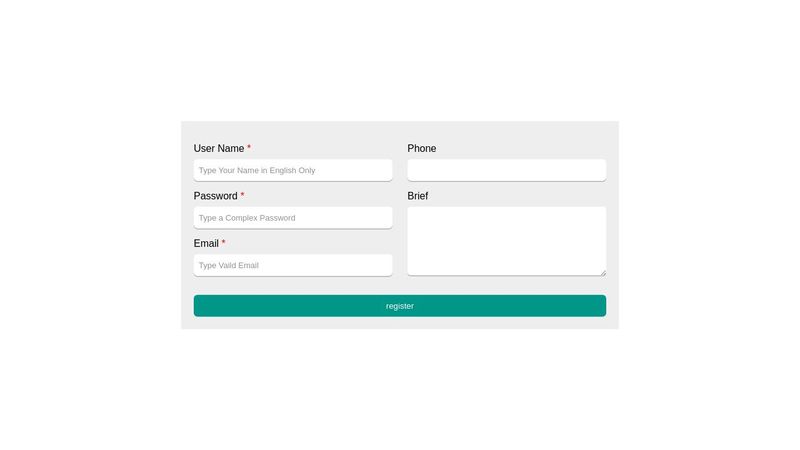
Task: Click the gray form panel background
Action: pyautogui.click(x=400, y=285)
